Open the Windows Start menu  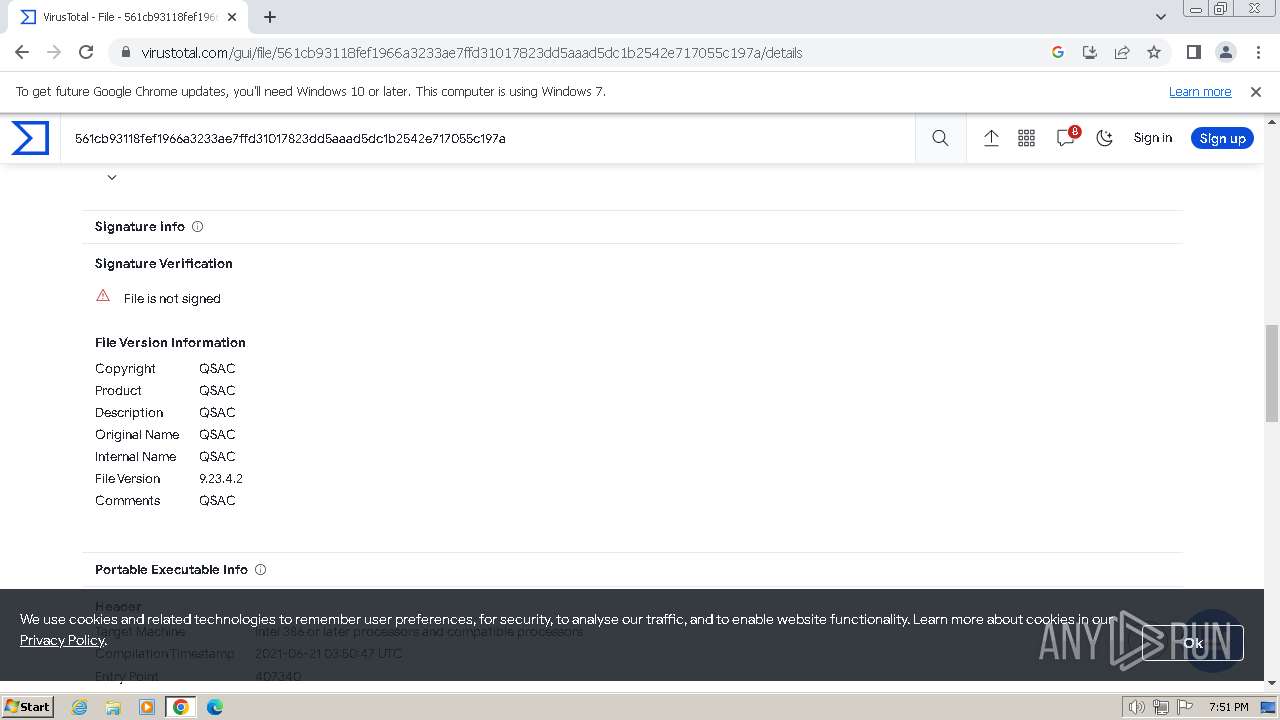pos(28,707)
